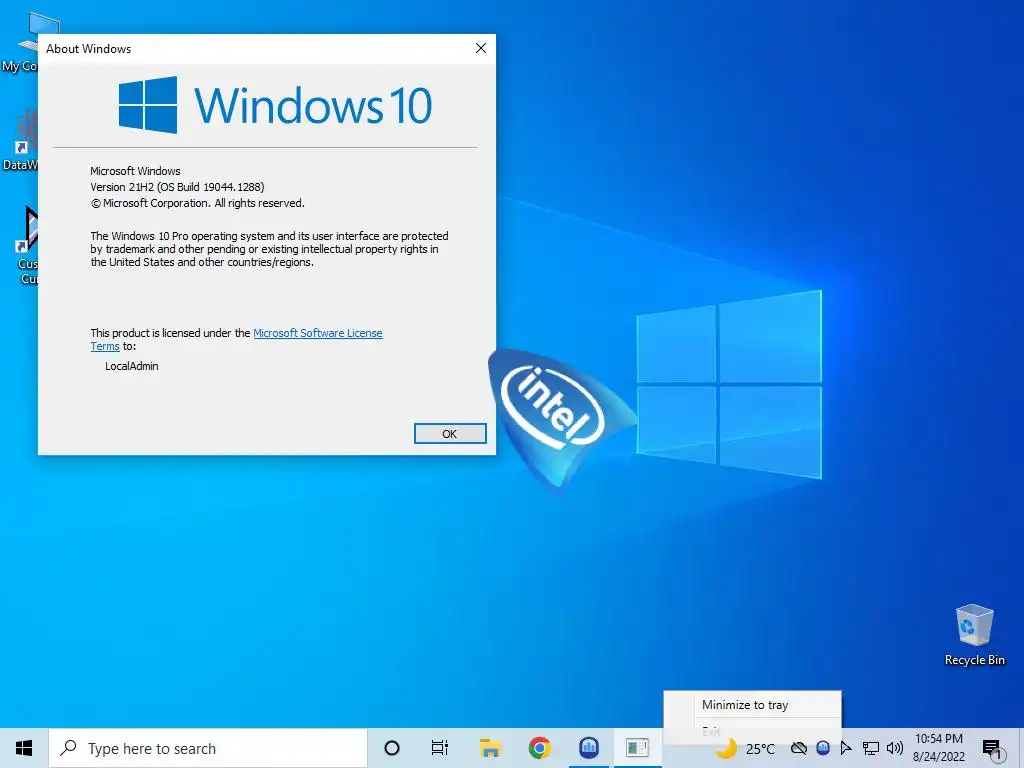Open the volume speaker tray icon
The width and height of the screenshot is (1024, 768).
coord(895,748)
